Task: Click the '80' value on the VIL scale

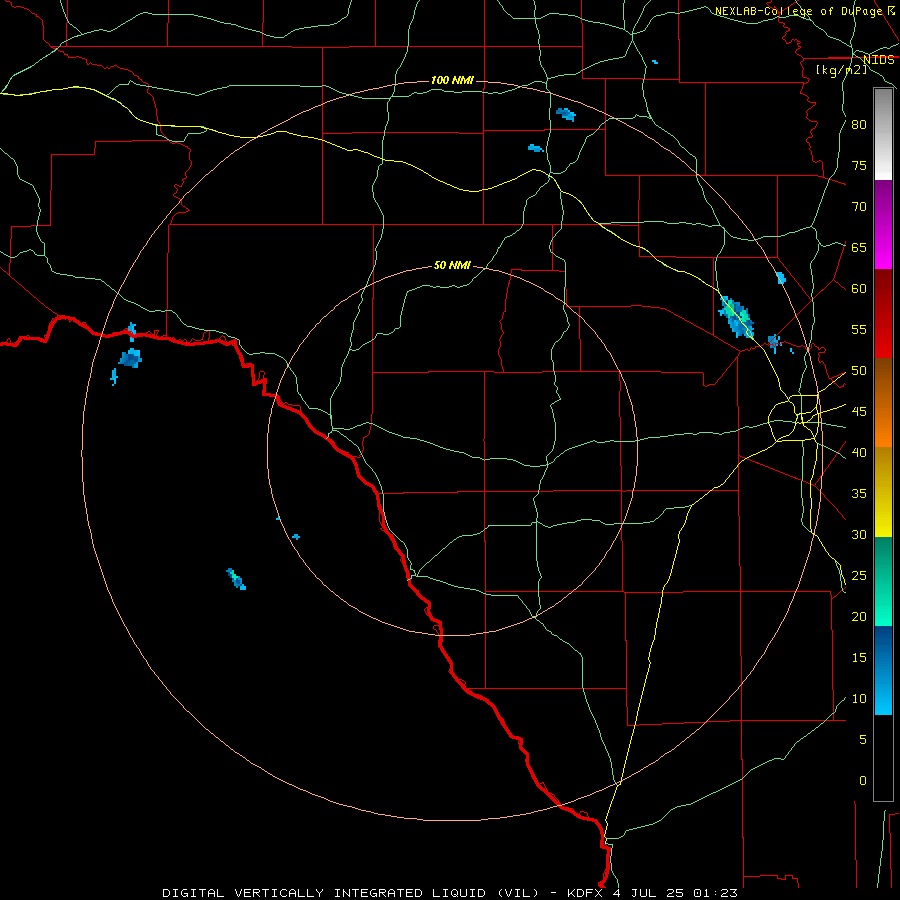Action: (859, 125)
